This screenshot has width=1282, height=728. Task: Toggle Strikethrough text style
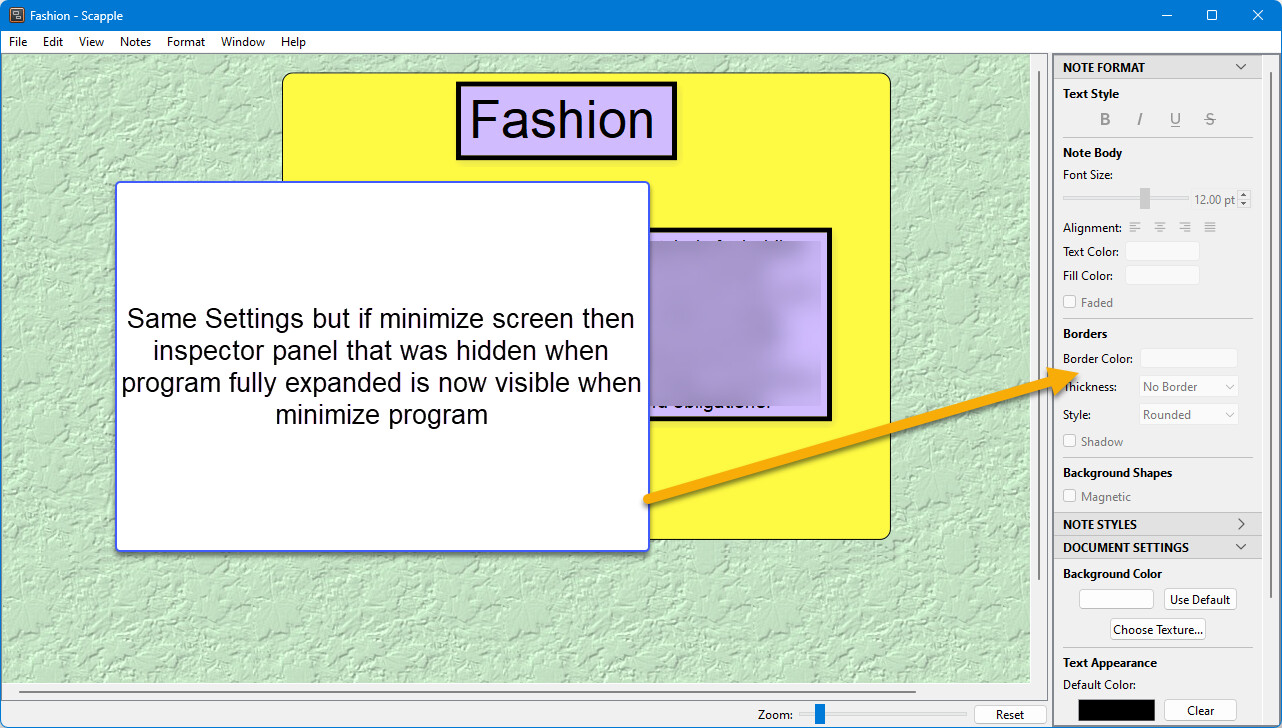(1210, 119)
